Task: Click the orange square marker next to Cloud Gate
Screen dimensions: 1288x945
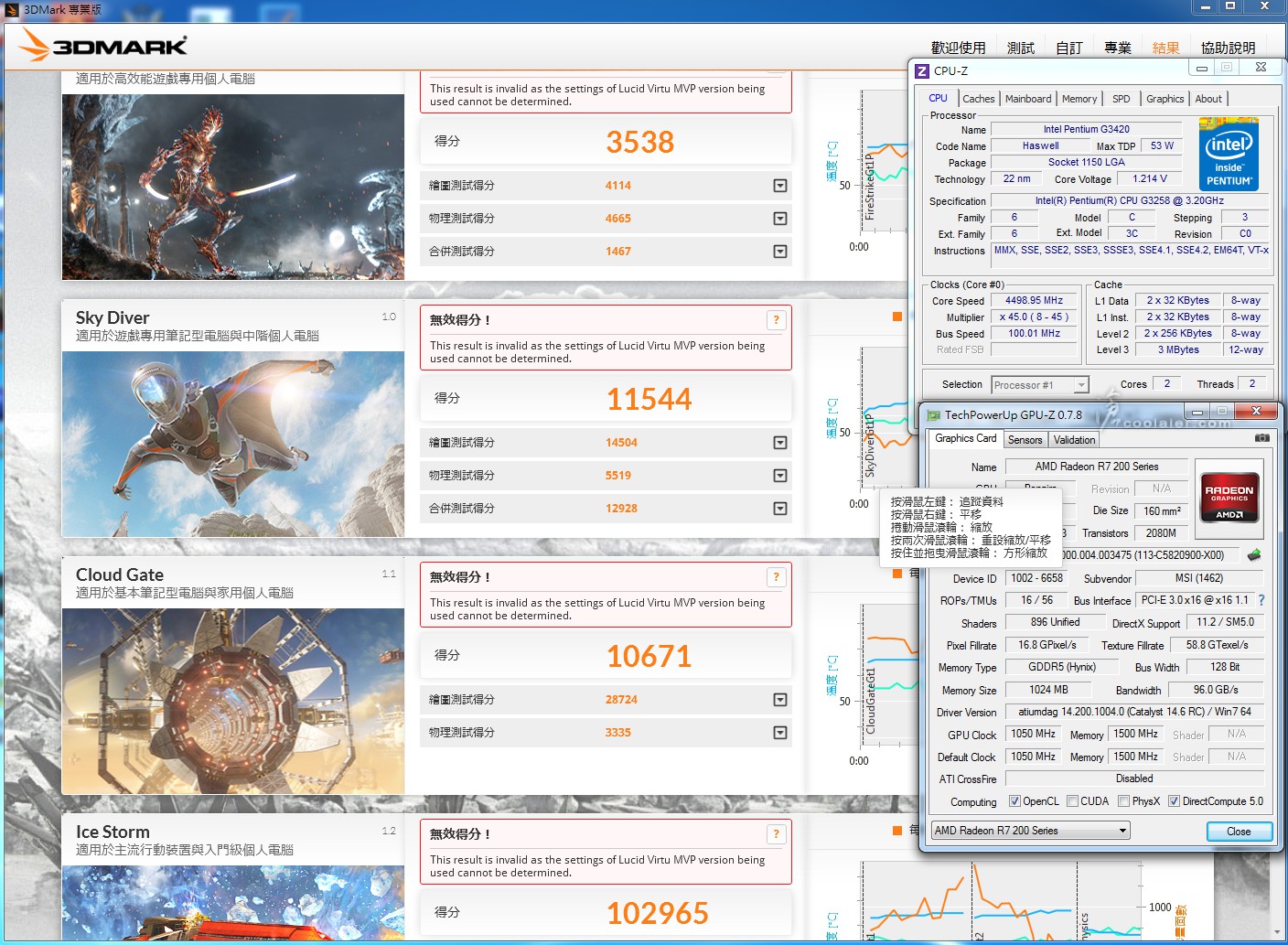Action: [897, 574]
